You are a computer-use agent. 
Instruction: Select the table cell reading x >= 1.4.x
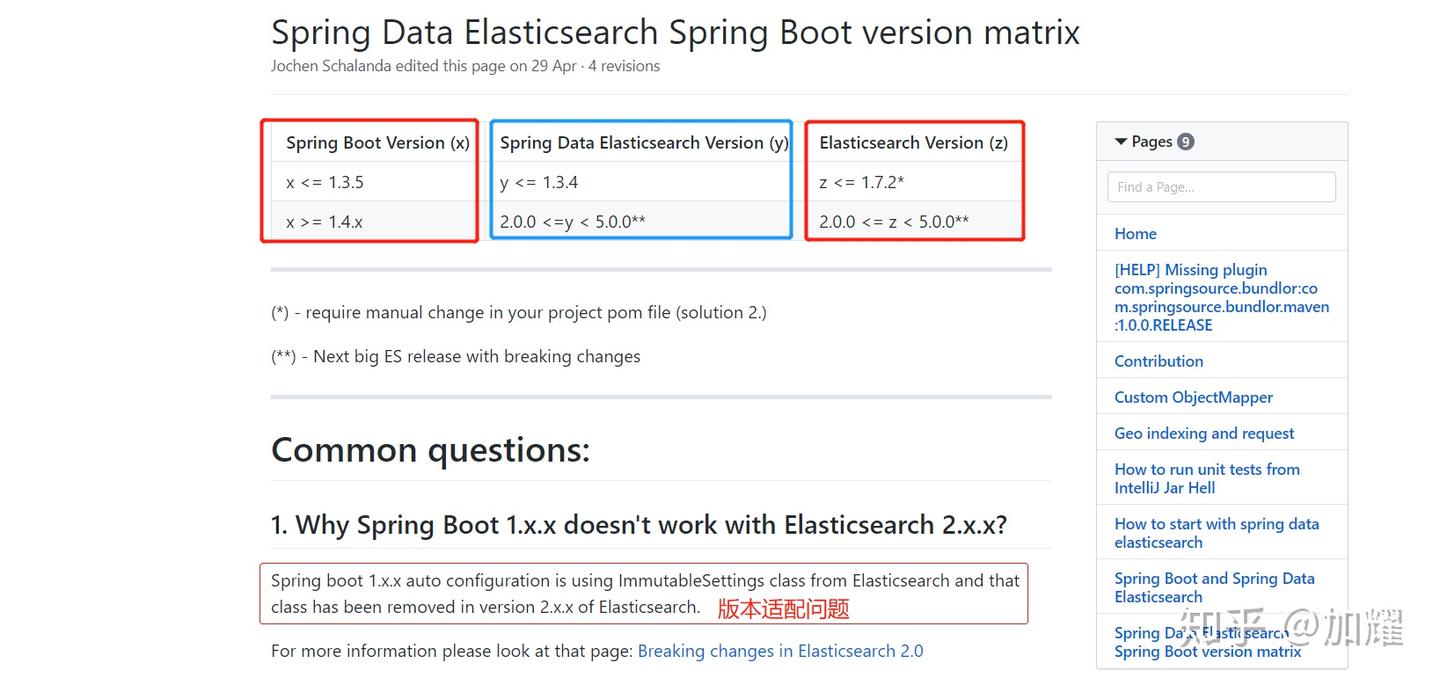tap(321, 221)
